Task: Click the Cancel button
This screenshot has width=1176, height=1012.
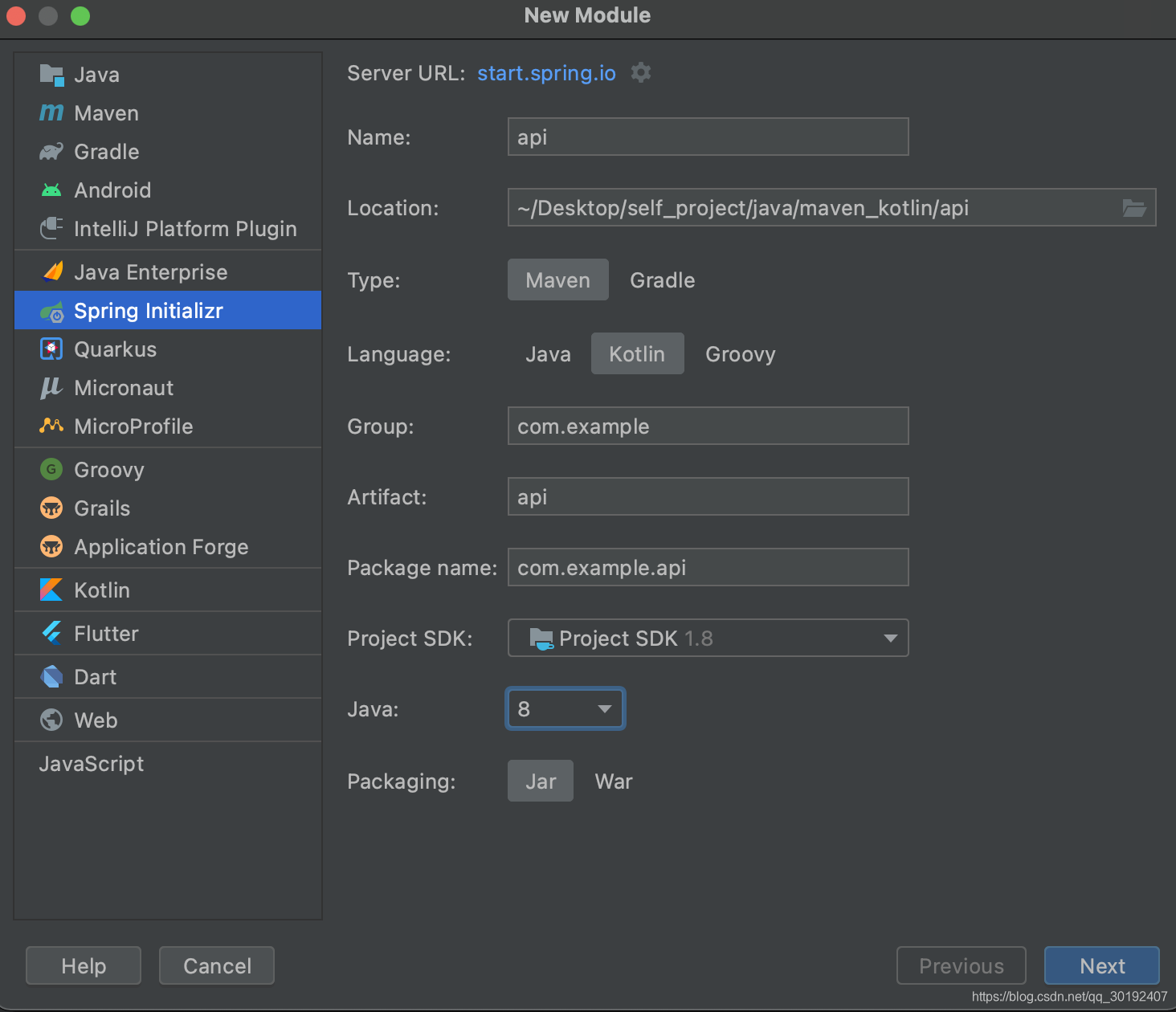Action: (217, 965)
